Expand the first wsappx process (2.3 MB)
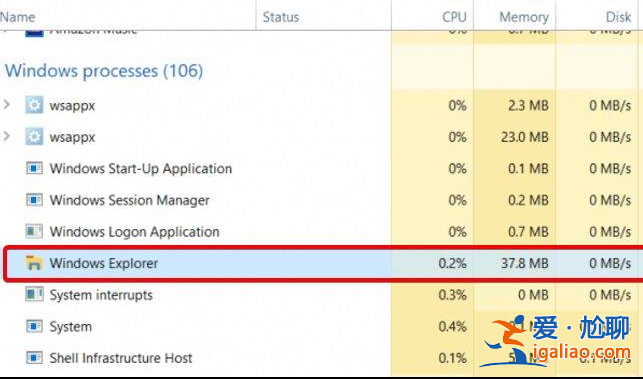The image size is (643, 379). point(7,105)
